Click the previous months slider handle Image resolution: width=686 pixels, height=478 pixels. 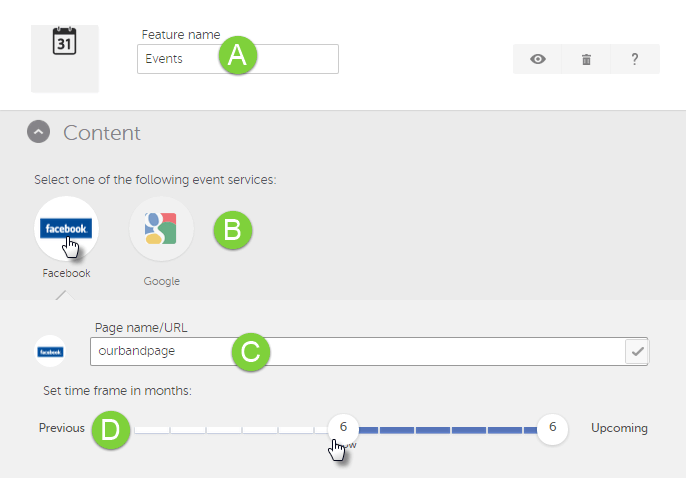pos(343,428)
